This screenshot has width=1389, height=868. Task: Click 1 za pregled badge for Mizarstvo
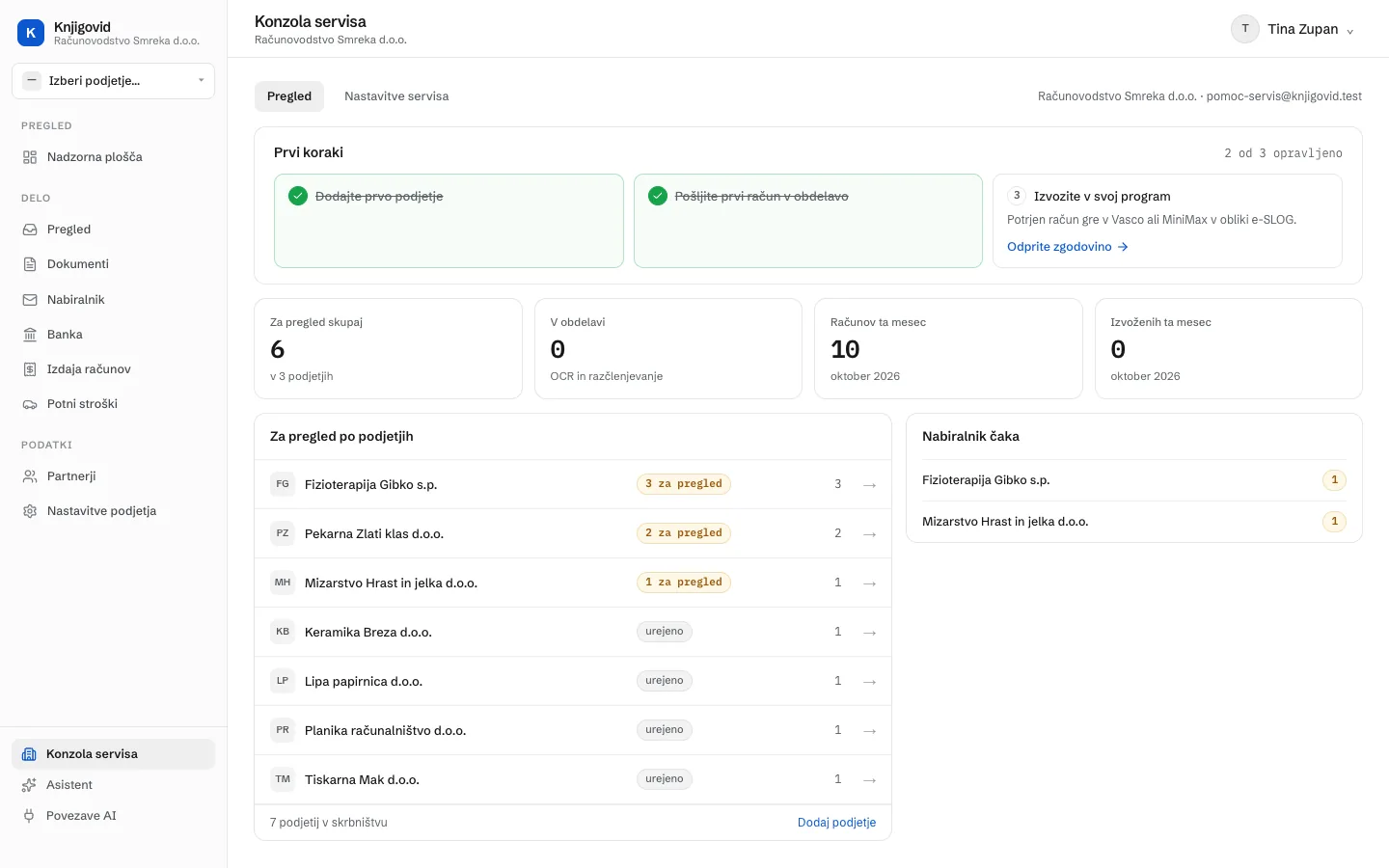(684, 583)
